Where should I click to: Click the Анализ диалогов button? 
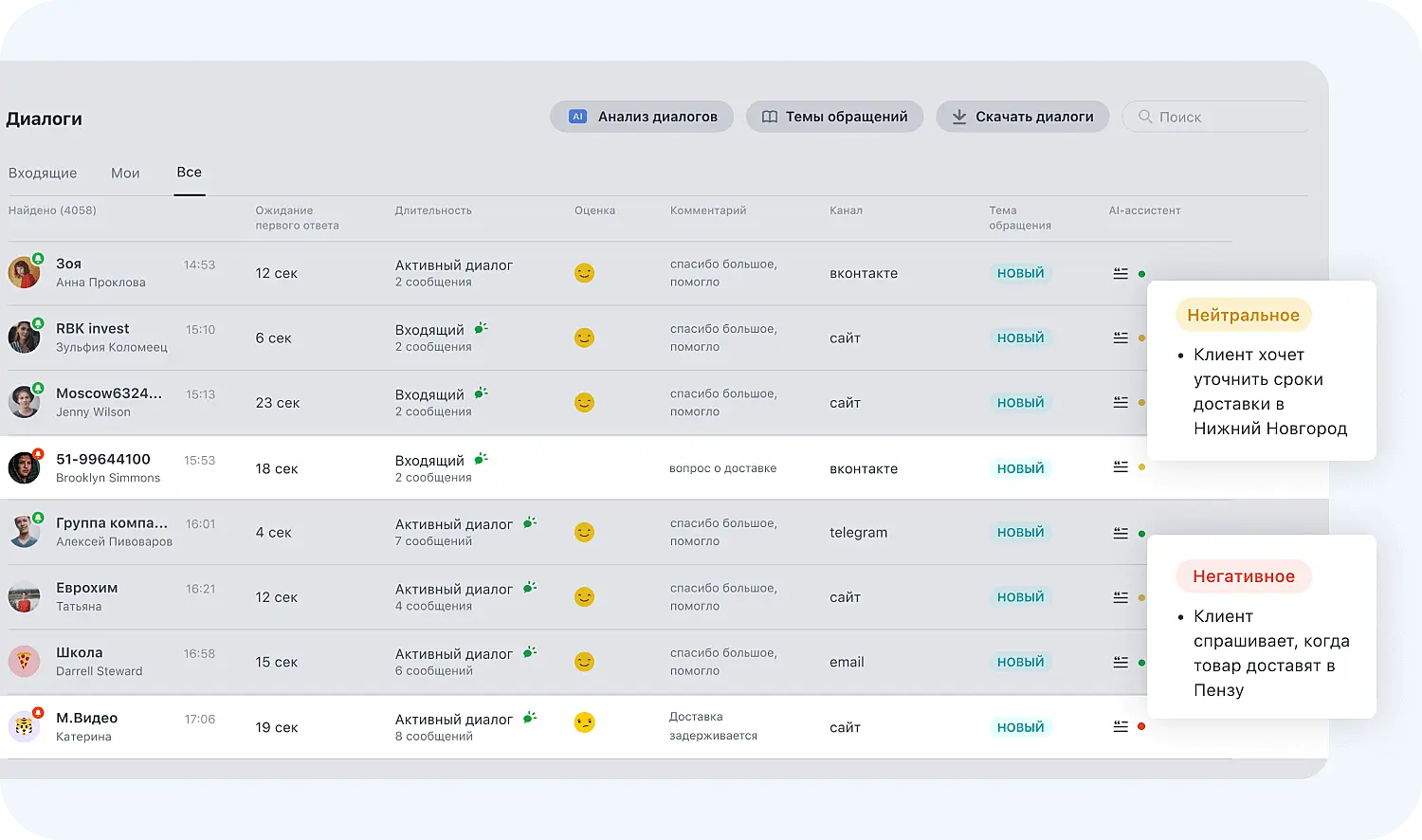click(x=642, y=117)
